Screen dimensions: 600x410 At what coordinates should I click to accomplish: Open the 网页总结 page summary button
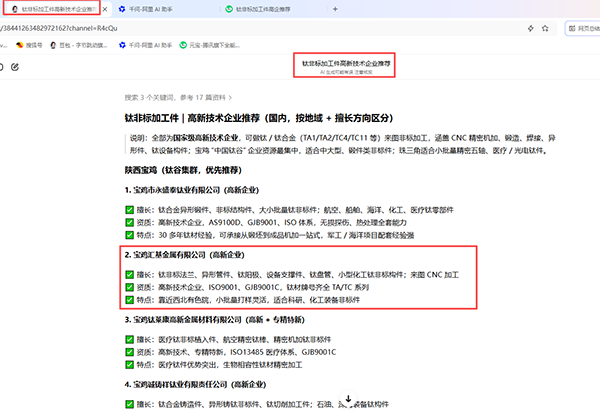click(x=583, y=28)
